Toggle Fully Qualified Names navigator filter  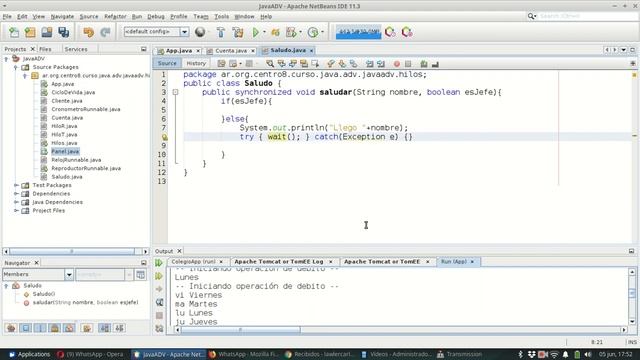pos(87,328)
